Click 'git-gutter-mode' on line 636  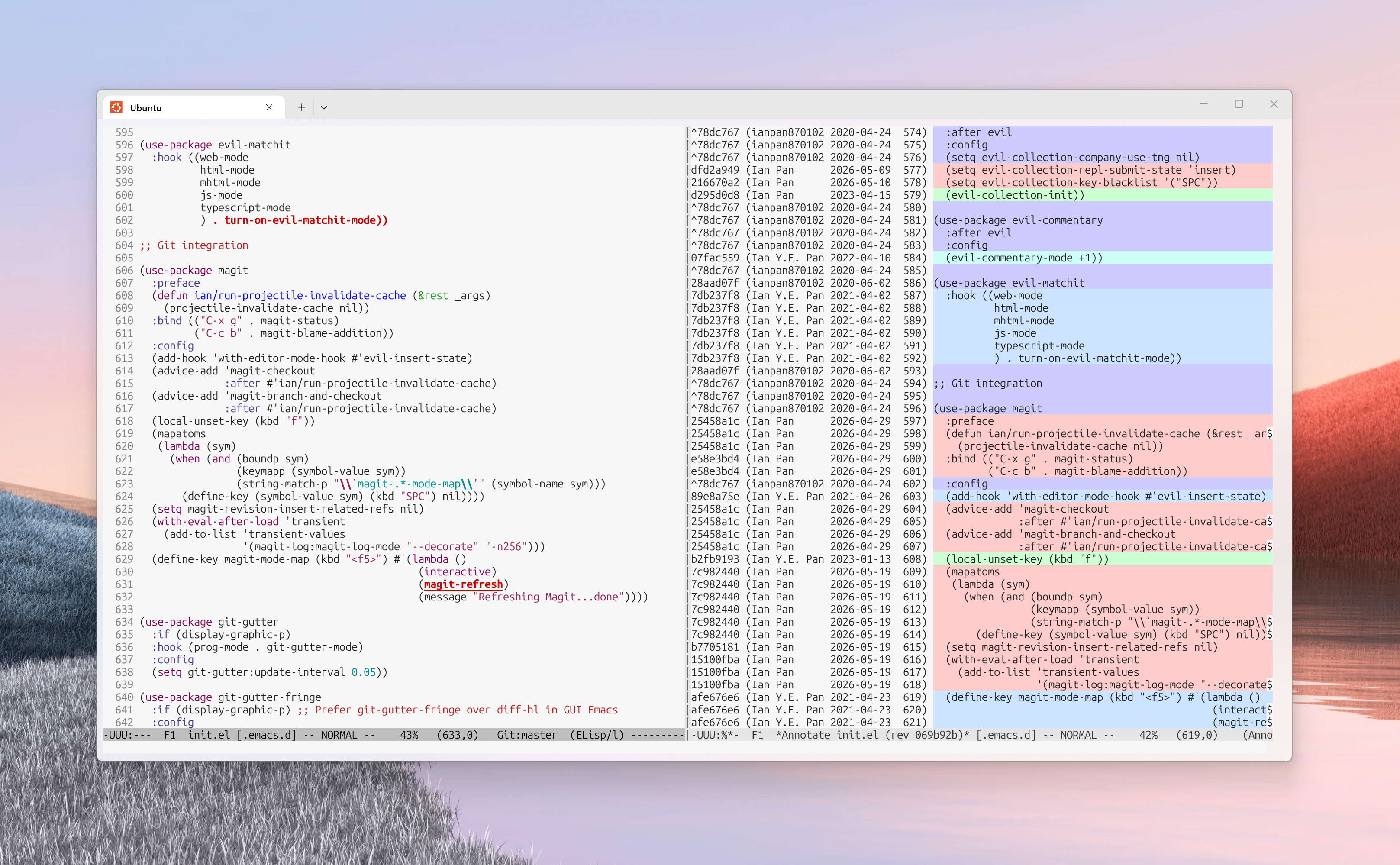coord(312,648)
